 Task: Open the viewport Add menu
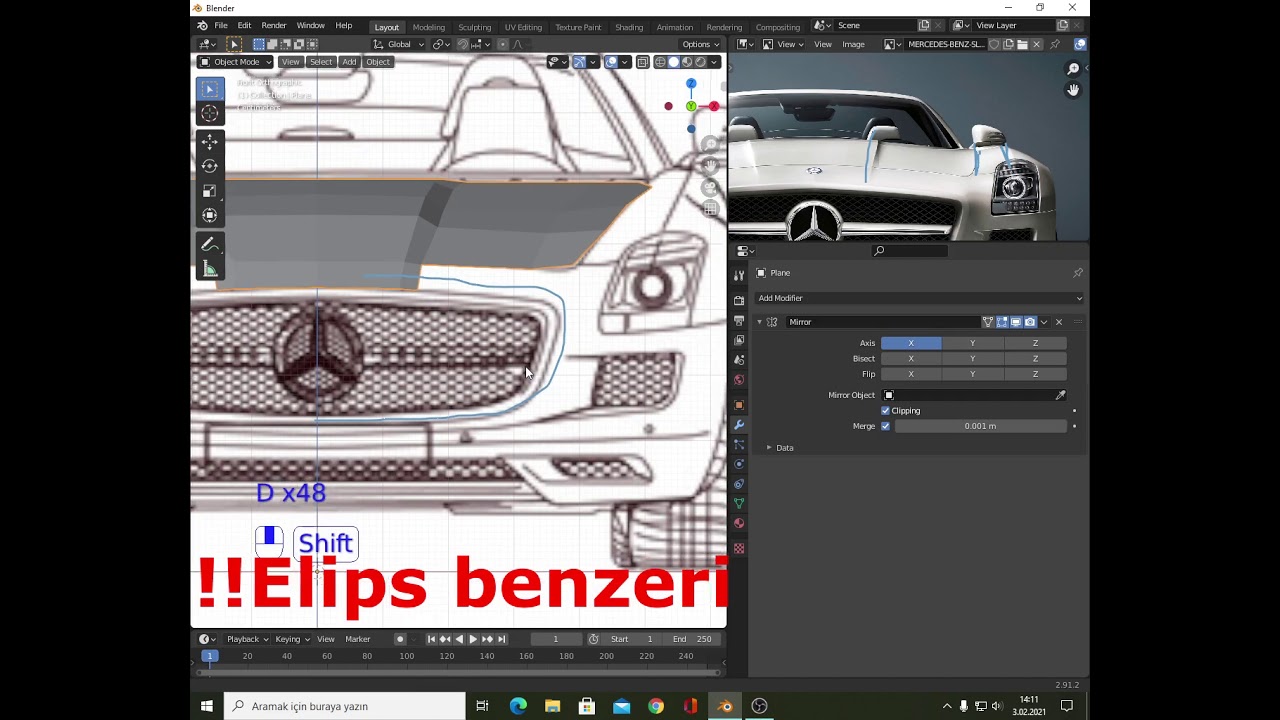click(349, 62)
